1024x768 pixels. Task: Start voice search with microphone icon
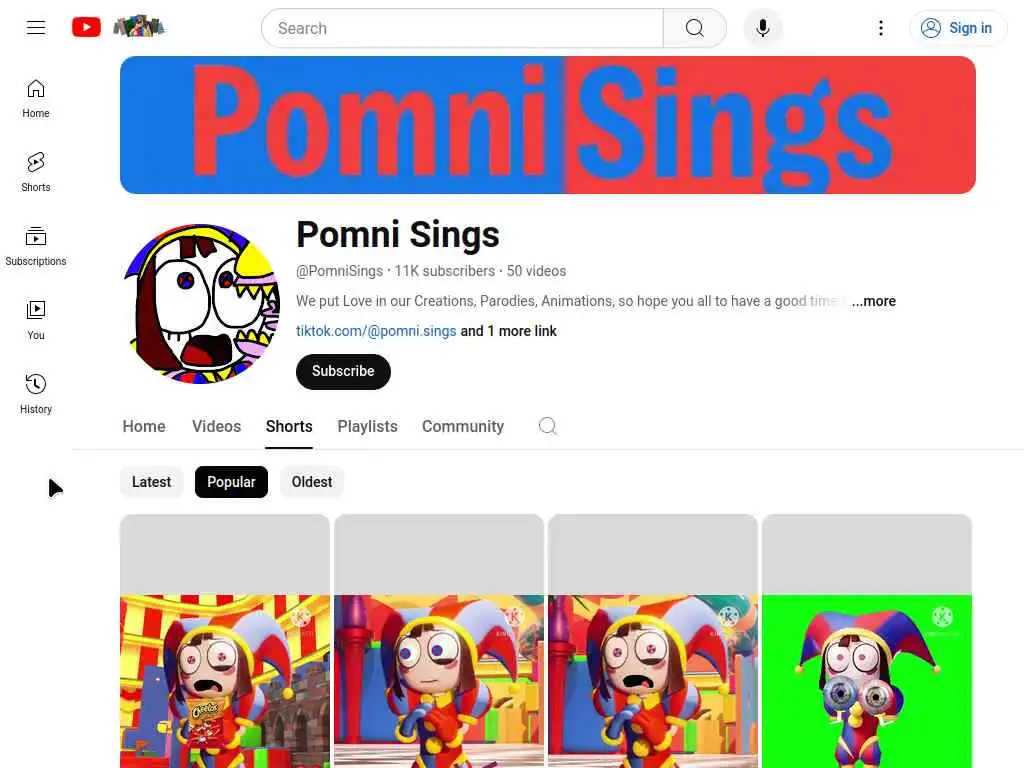762,28
